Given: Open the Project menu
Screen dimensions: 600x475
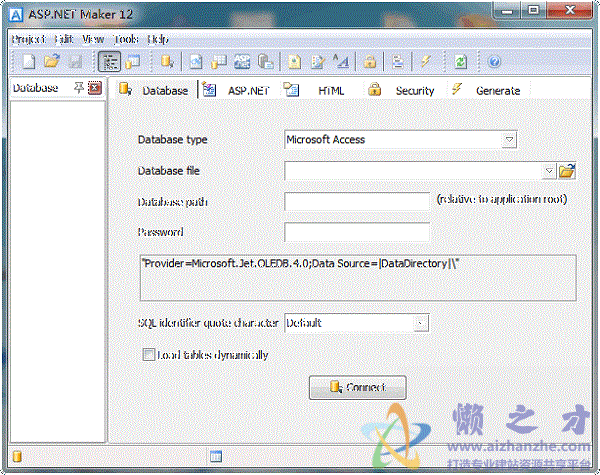Looking at the screenshot, I should pos(28,39).
